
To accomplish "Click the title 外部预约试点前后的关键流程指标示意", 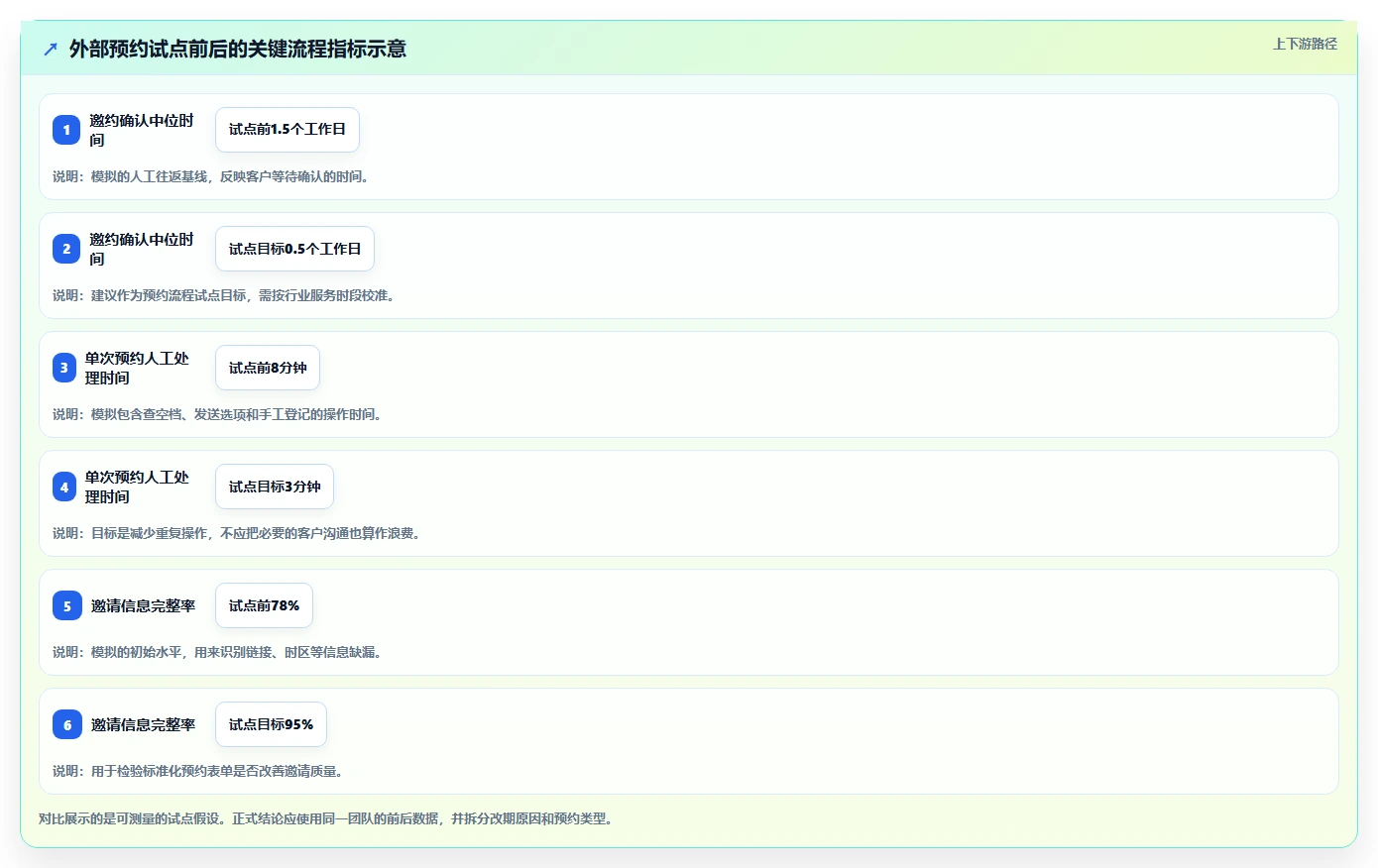I will coord(238,49).
